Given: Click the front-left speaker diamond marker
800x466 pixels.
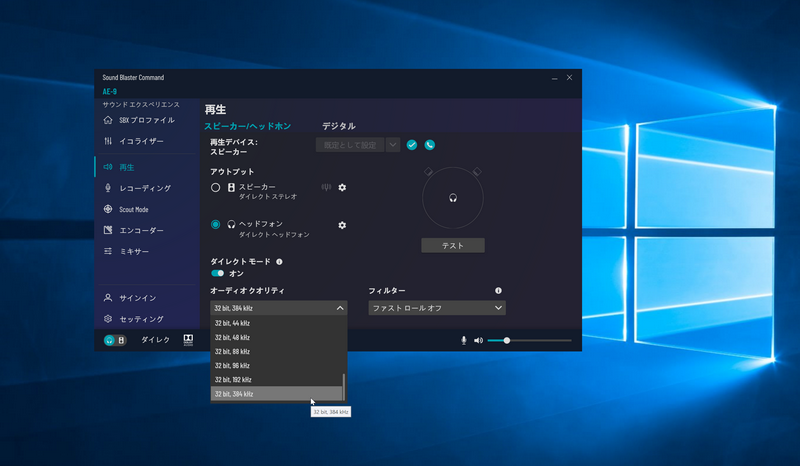Looking at the screenshot, I should 429,171.
